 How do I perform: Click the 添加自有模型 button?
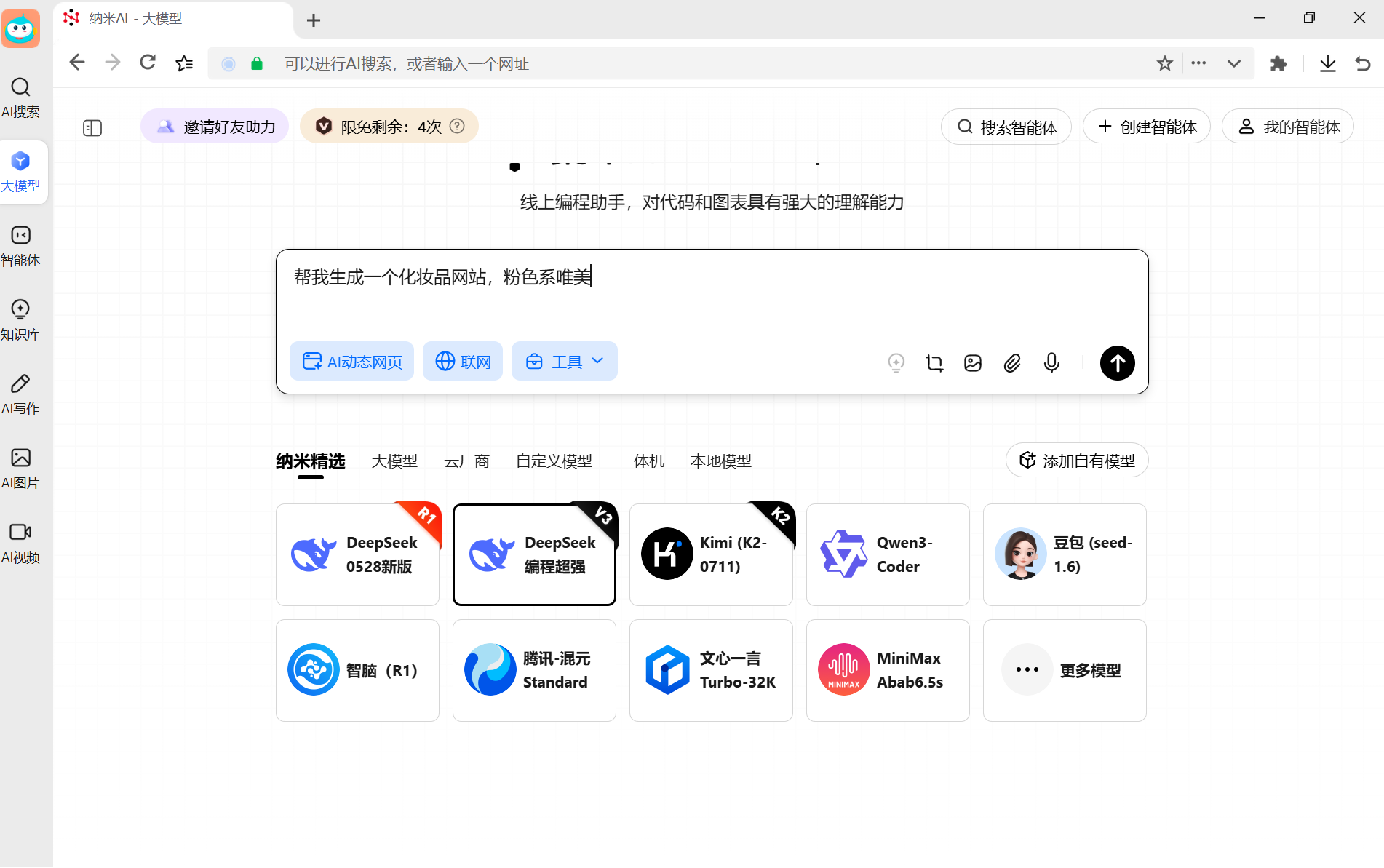tap(1077, 460)
